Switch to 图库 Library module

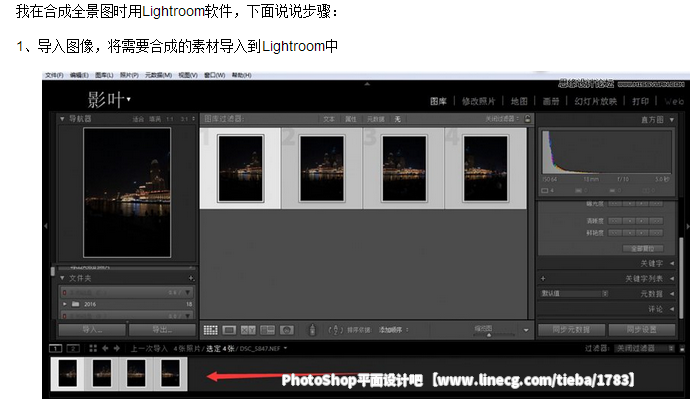[x=438, y=102]
